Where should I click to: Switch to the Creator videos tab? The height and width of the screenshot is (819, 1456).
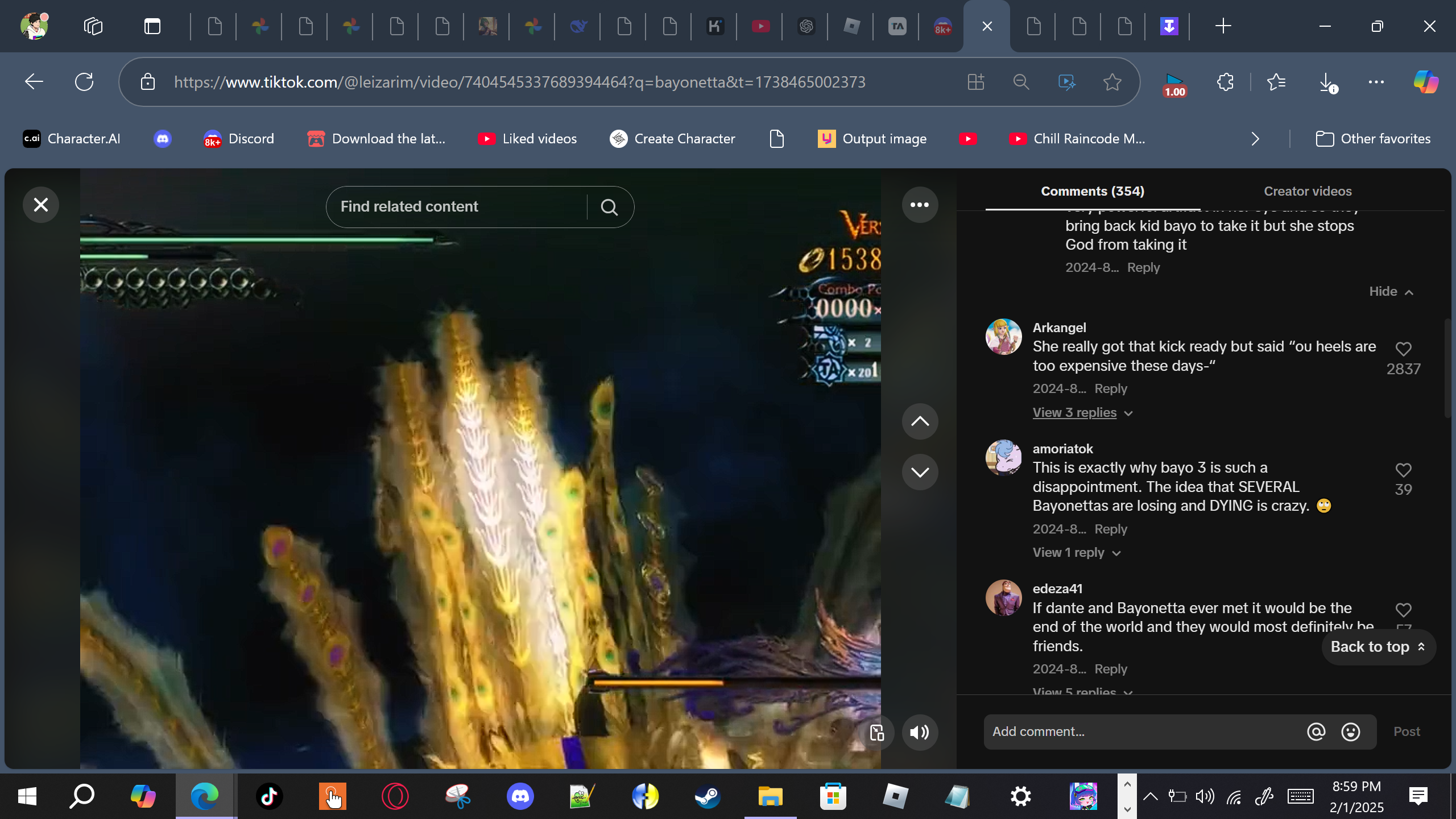coord(1308,192)
